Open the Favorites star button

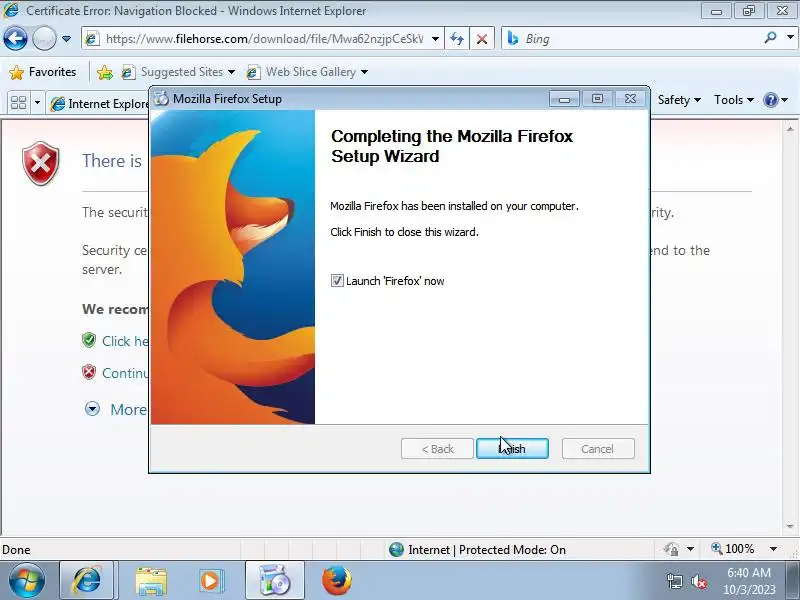pyautogui.click(x=43, y=72)
